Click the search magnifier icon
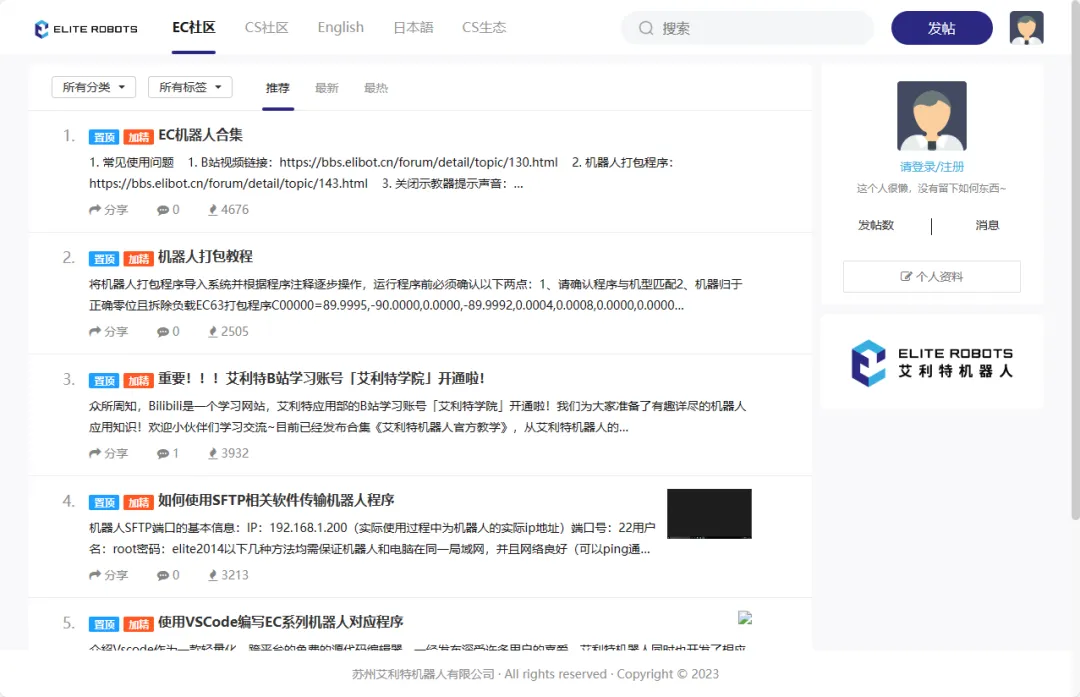The height and width of the screenshot is (697, 1080). 646,29
